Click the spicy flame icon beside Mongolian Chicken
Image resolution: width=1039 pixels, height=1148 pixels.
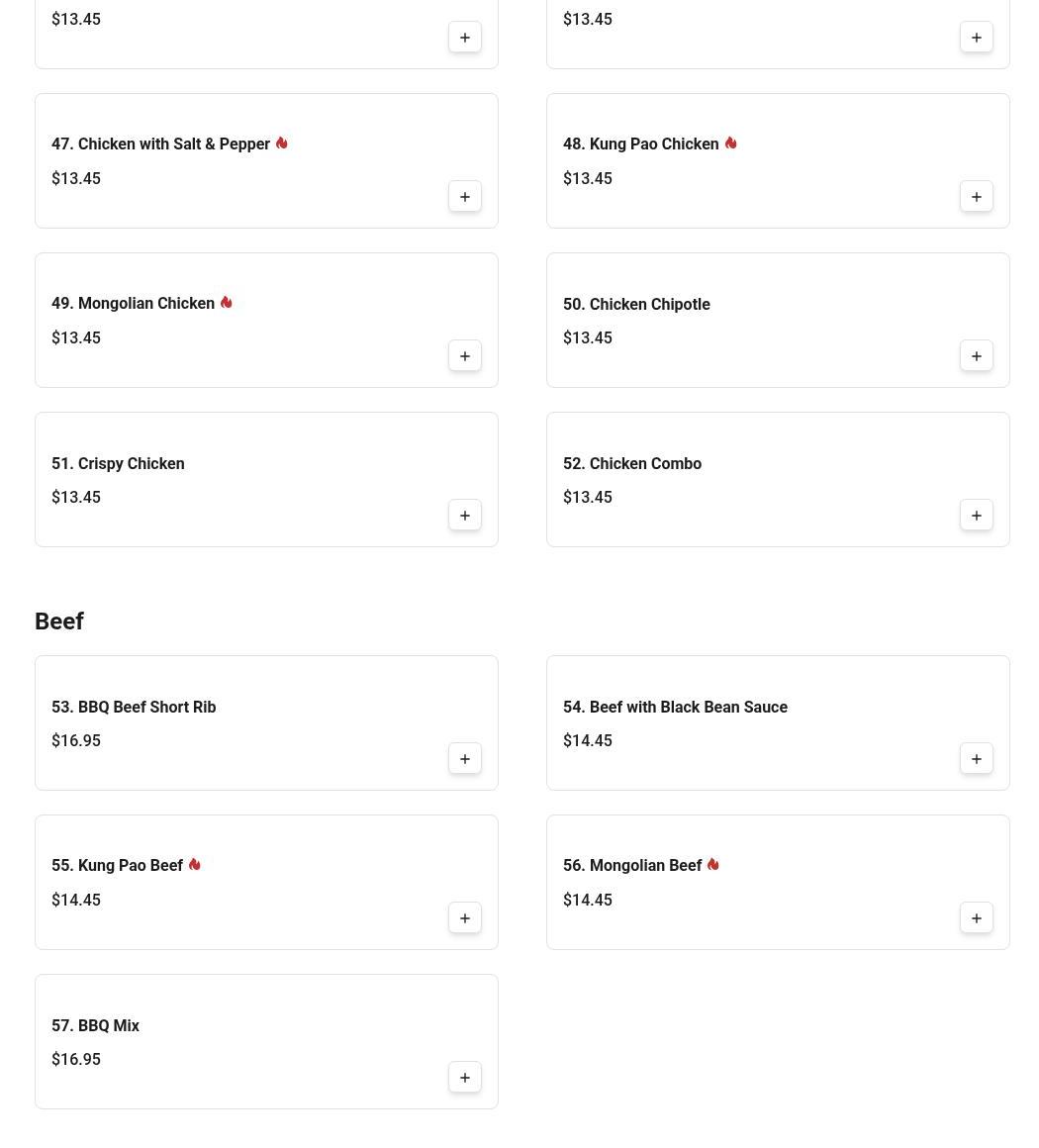(227, 303)
